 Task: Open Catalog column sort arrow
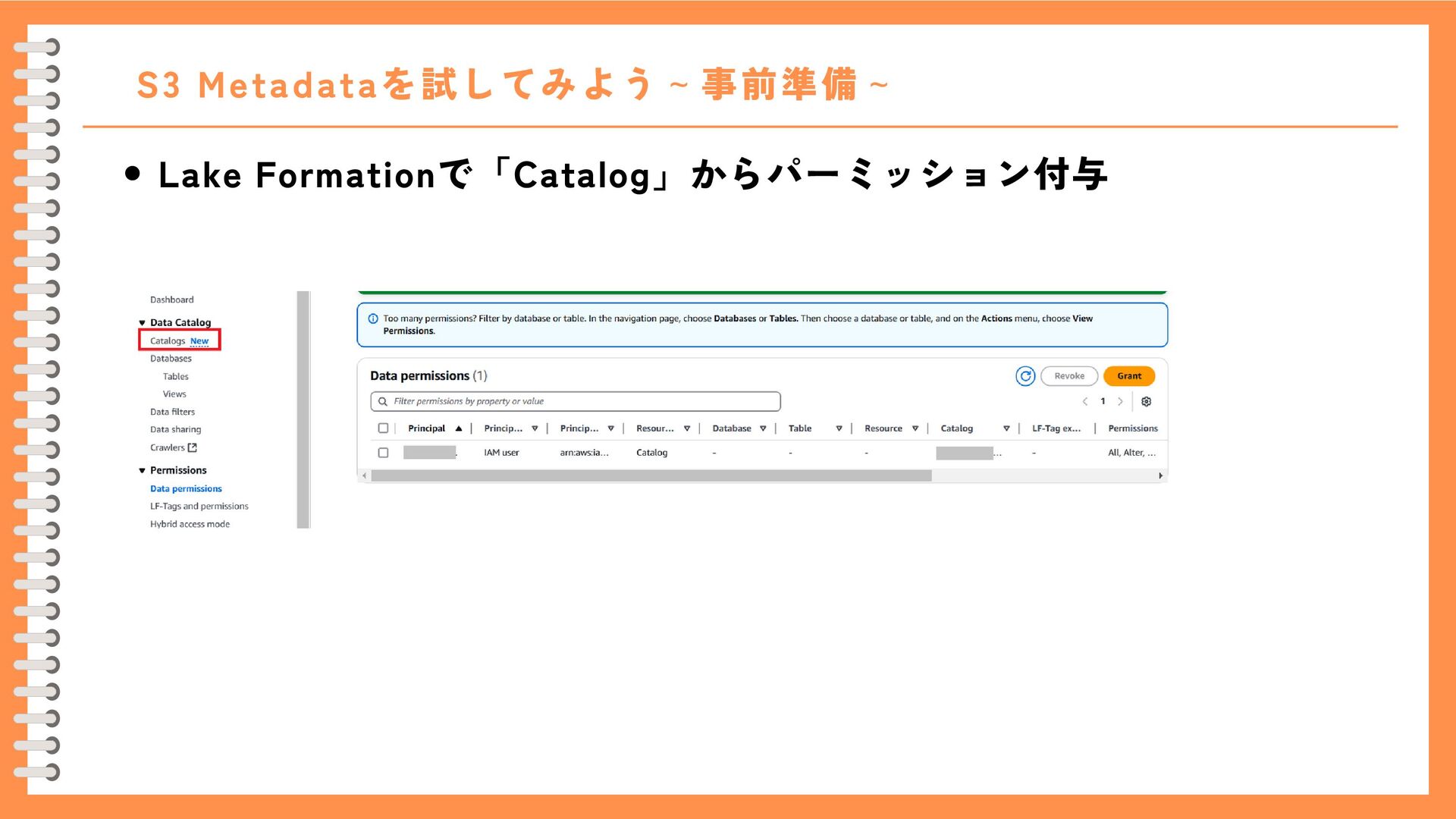pos(1006,428)
